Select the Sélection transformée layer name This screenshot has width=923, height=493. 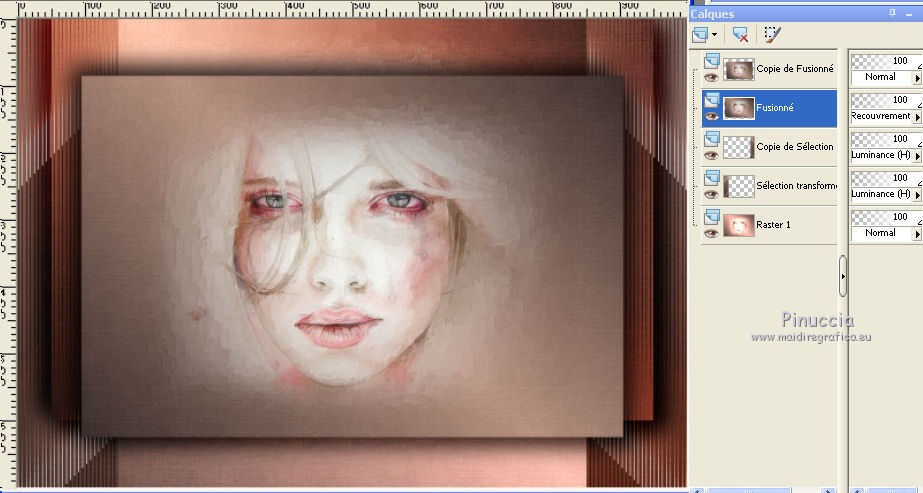796,185
